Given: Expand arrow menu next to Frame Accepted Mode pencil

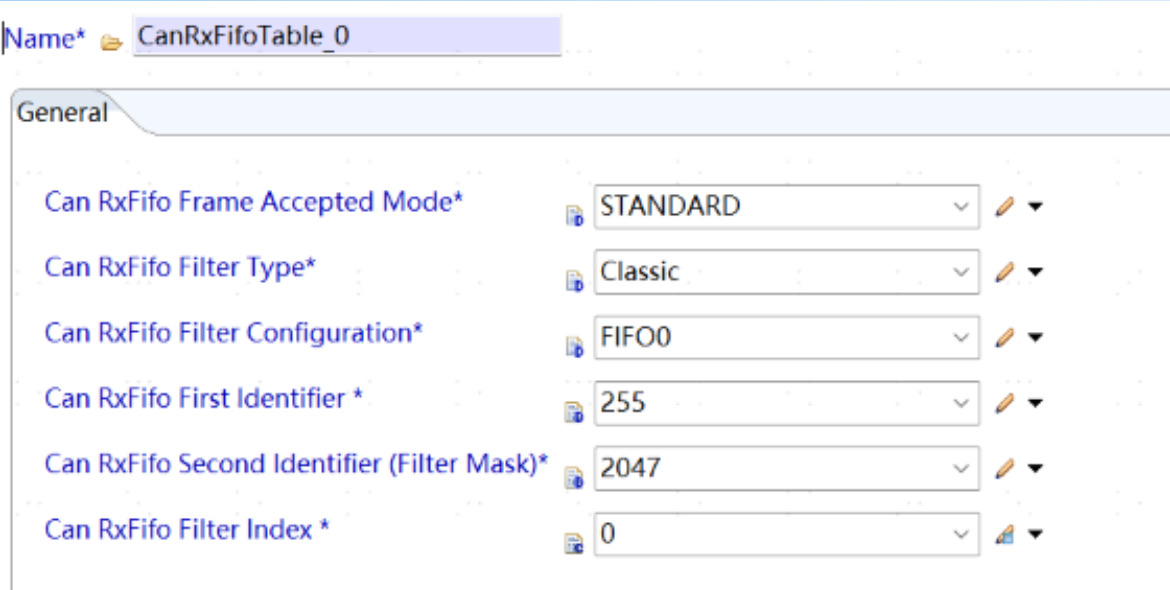Looking at the screenshot, I should (1035, 207).
